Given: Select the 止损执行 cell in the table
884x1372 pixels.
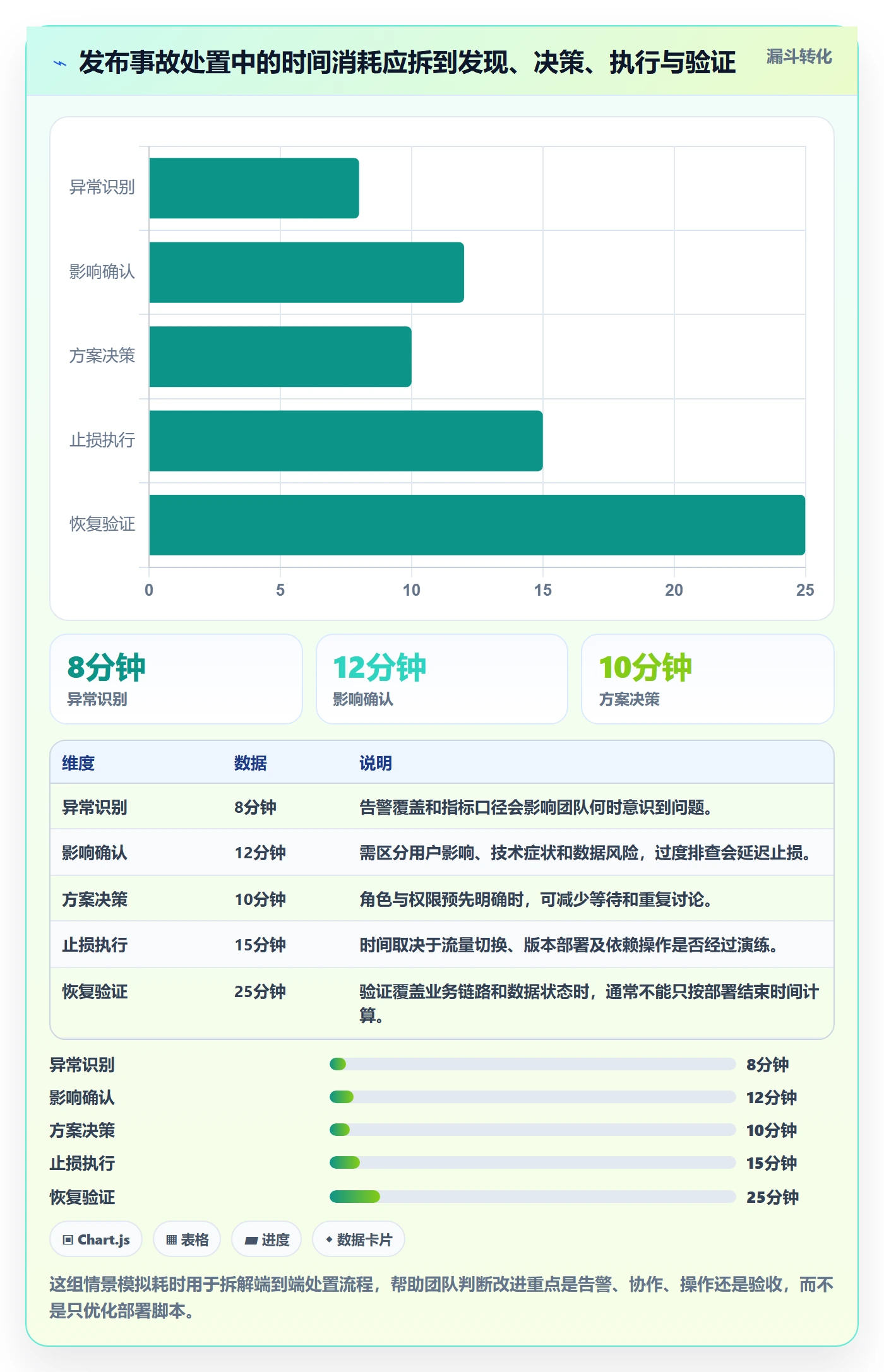Looking at the screenshot, I should 95,945.
